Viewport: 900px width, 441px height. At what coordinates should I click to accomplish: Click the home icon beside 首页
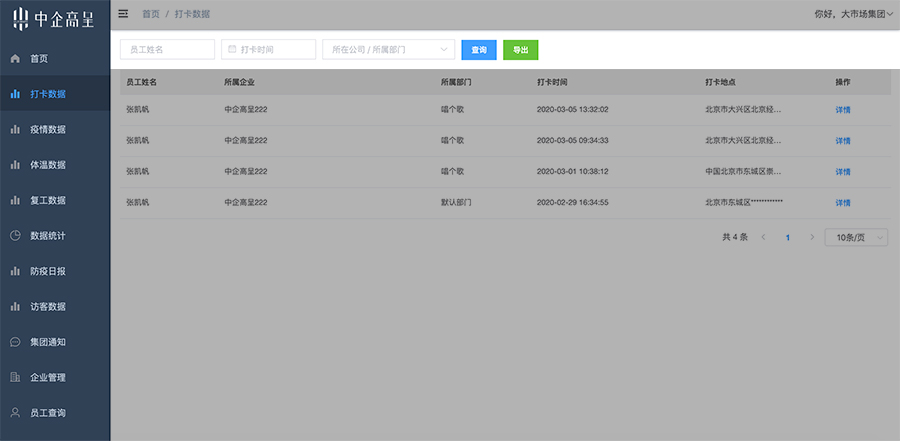[x=15, y=59]
